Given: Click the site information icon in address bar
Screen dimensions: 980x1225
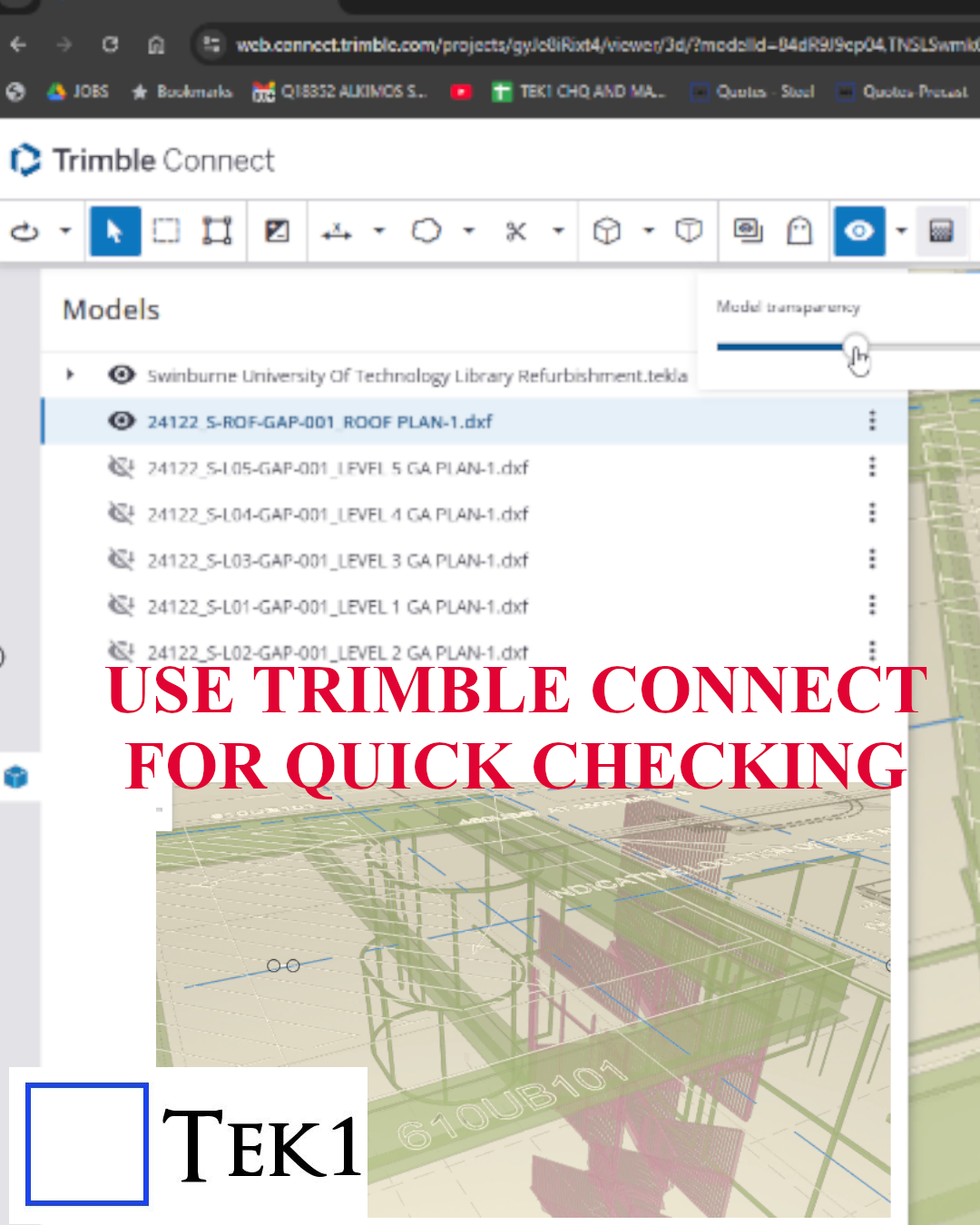Looking at the screenshot, I should coord(211,44).
